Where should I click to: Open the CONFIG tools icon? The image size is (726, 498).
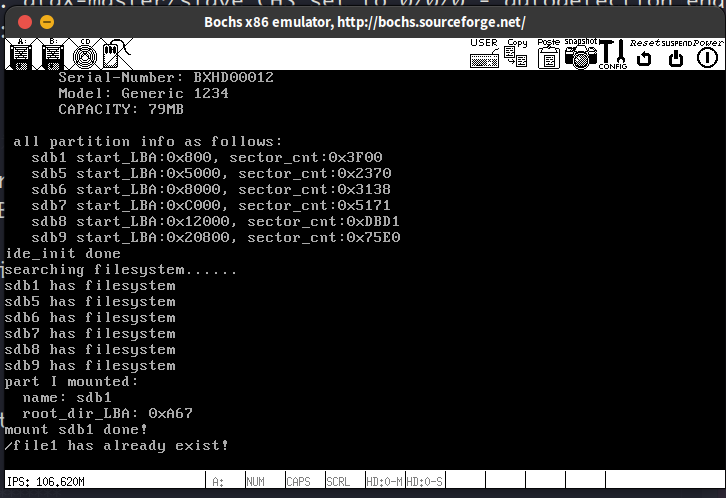[613, 54]
